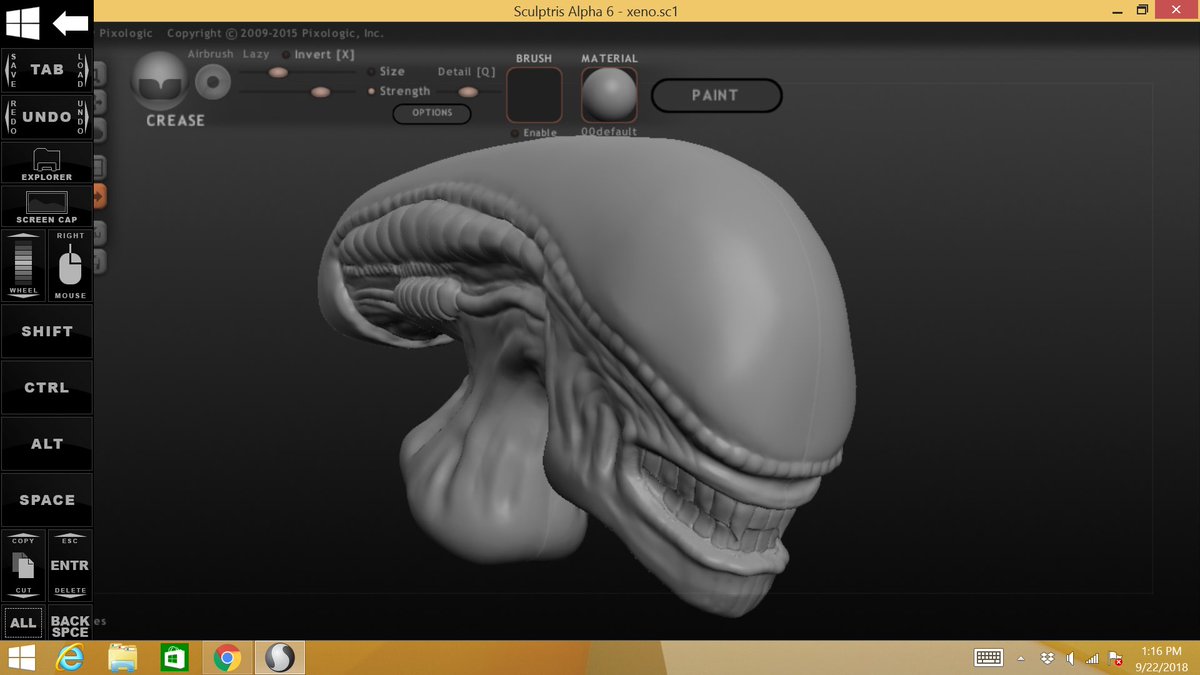This screenshot has height=675, width=1200.
Task: Click the select ALL overlay icon
Action: [x=24, y=622]
